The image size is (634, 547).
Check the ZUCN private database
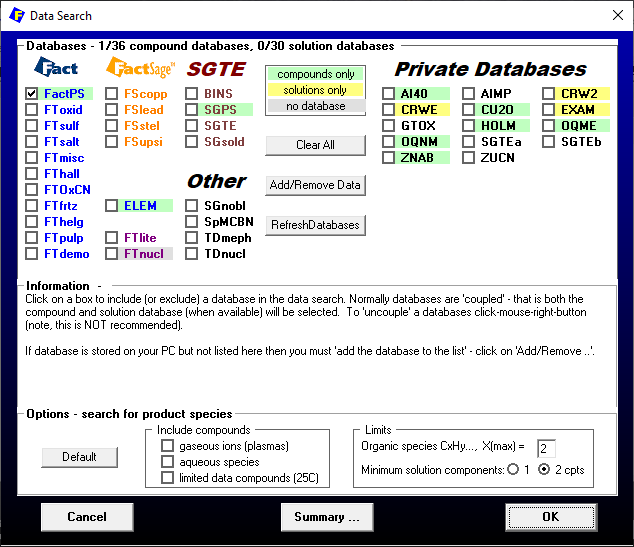point(469,158)
